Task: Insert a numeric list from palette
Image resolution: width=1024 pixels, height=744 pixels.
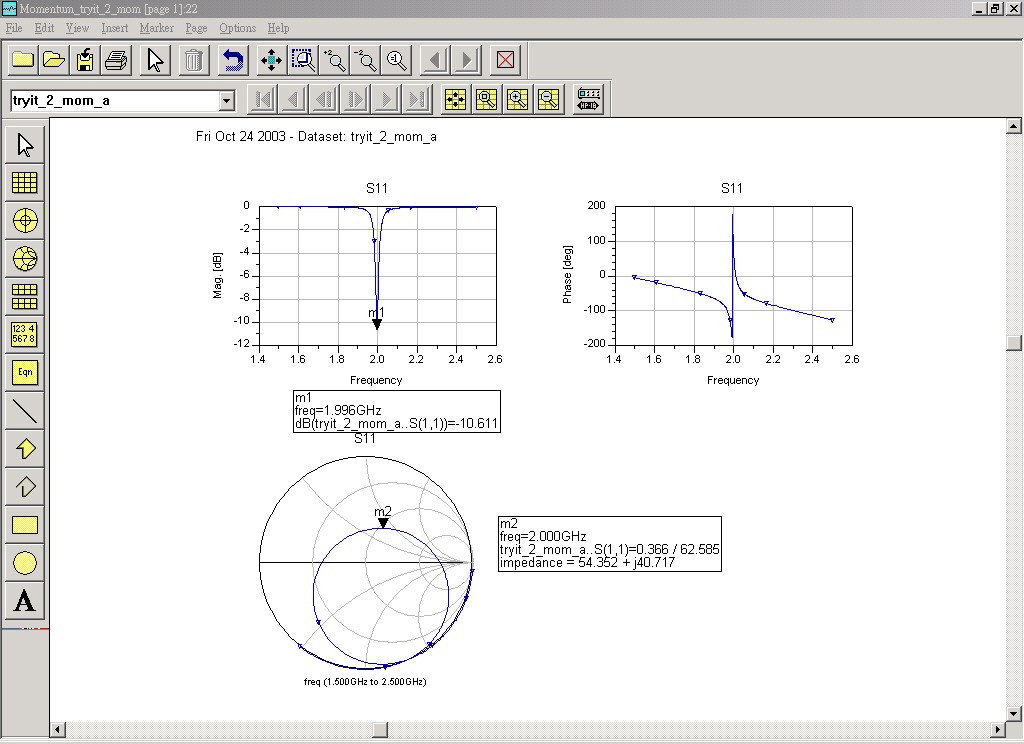Action: click(25, 334)
